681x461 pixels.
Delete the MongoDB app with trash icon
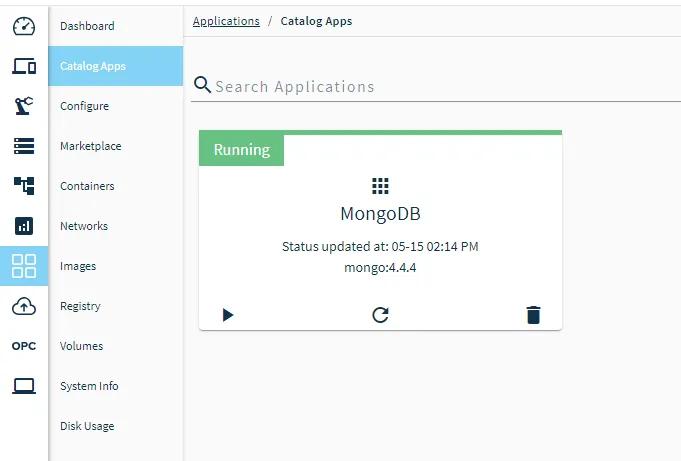tap(533, 315)
